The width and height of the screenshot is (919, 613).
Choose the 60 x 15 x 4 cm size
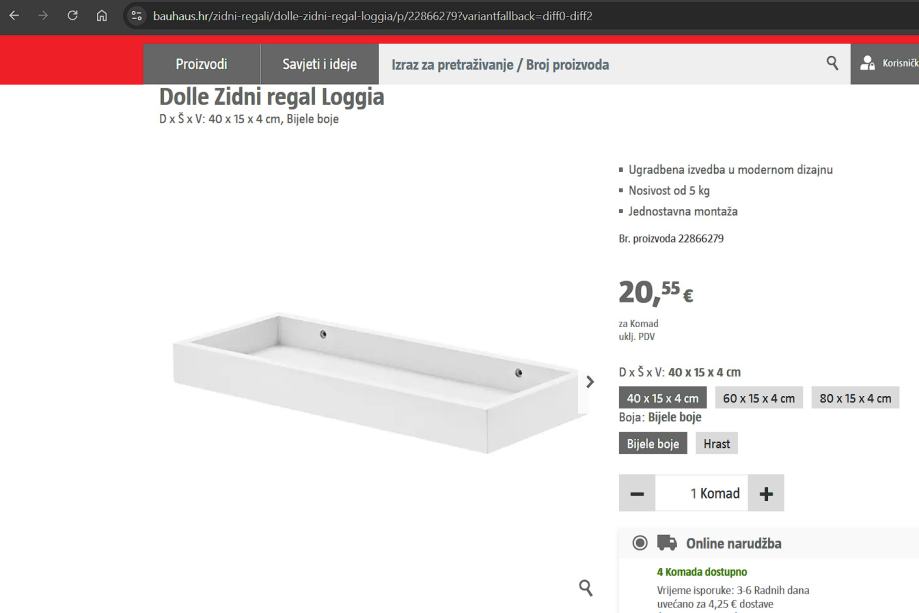(758, 398)
